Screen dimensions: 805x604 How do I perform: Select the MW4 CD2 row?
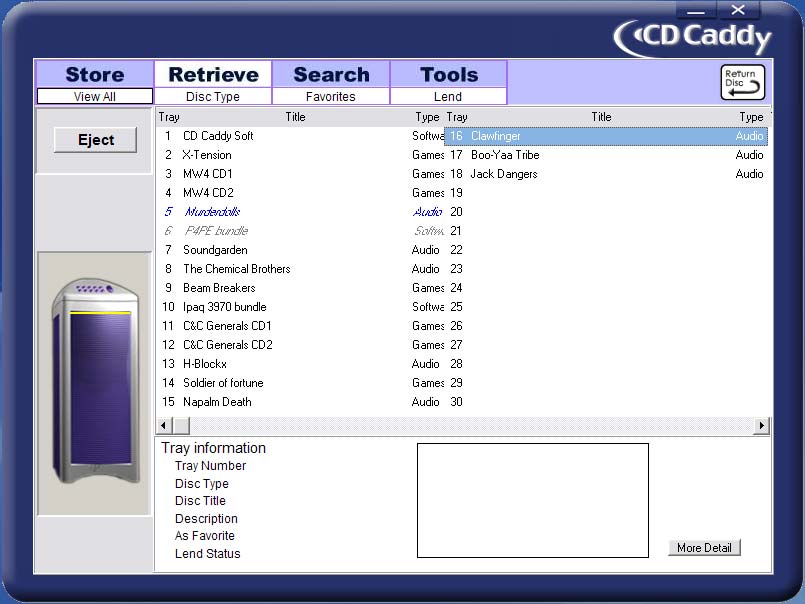[x=300, y=193]
